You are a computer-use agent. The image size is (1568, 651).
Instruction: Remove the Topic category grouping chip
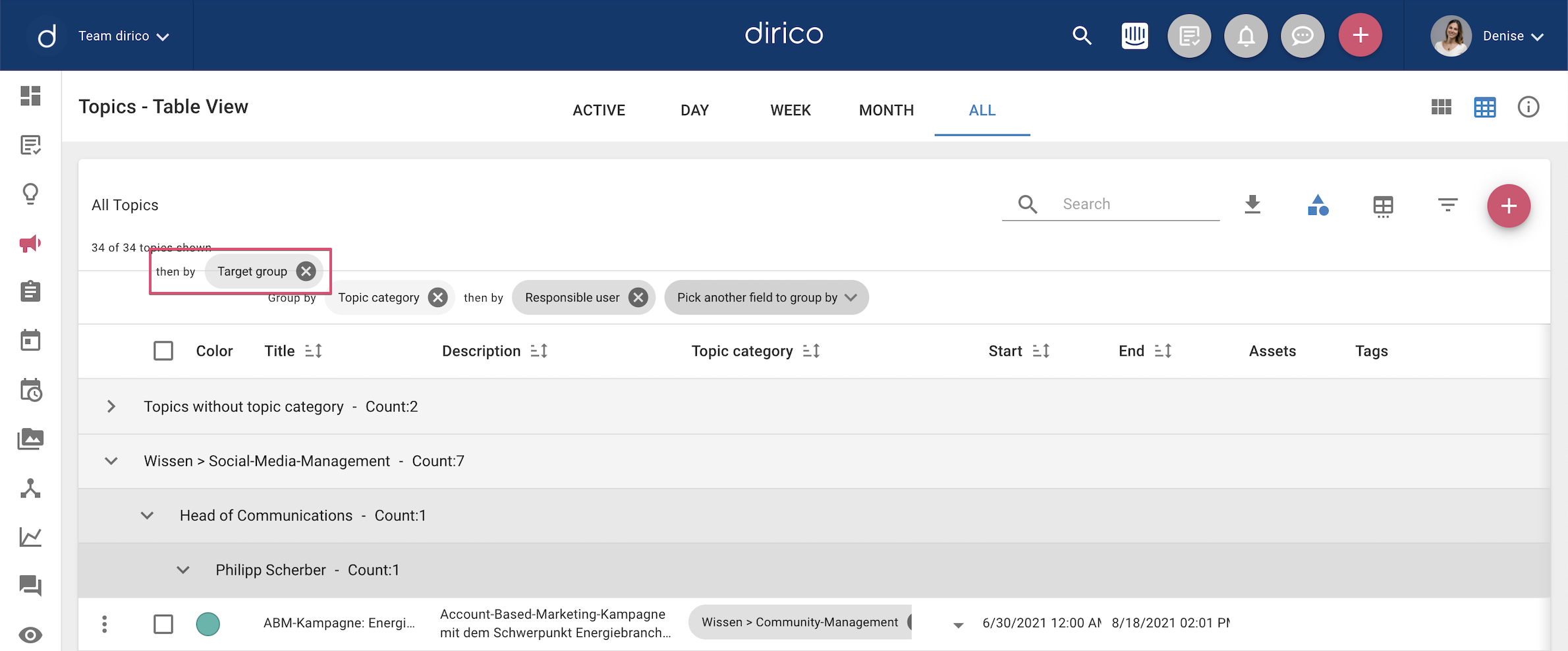437,298
